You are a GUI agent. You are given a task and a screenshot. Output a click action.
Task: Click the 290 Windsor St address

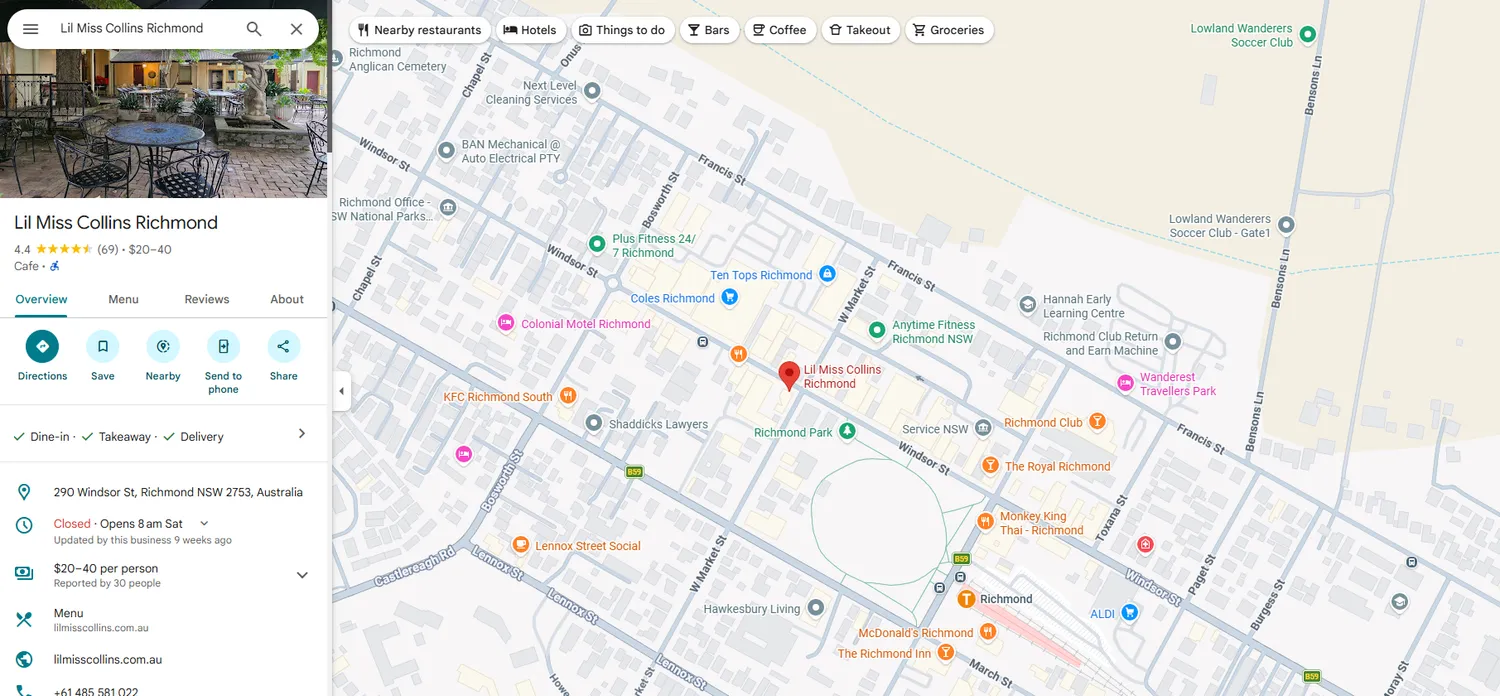point(178,492)
